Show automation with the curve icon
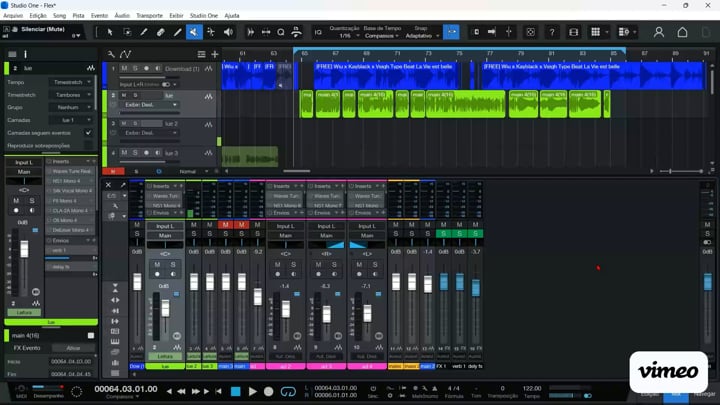 [x=125, y=54]
